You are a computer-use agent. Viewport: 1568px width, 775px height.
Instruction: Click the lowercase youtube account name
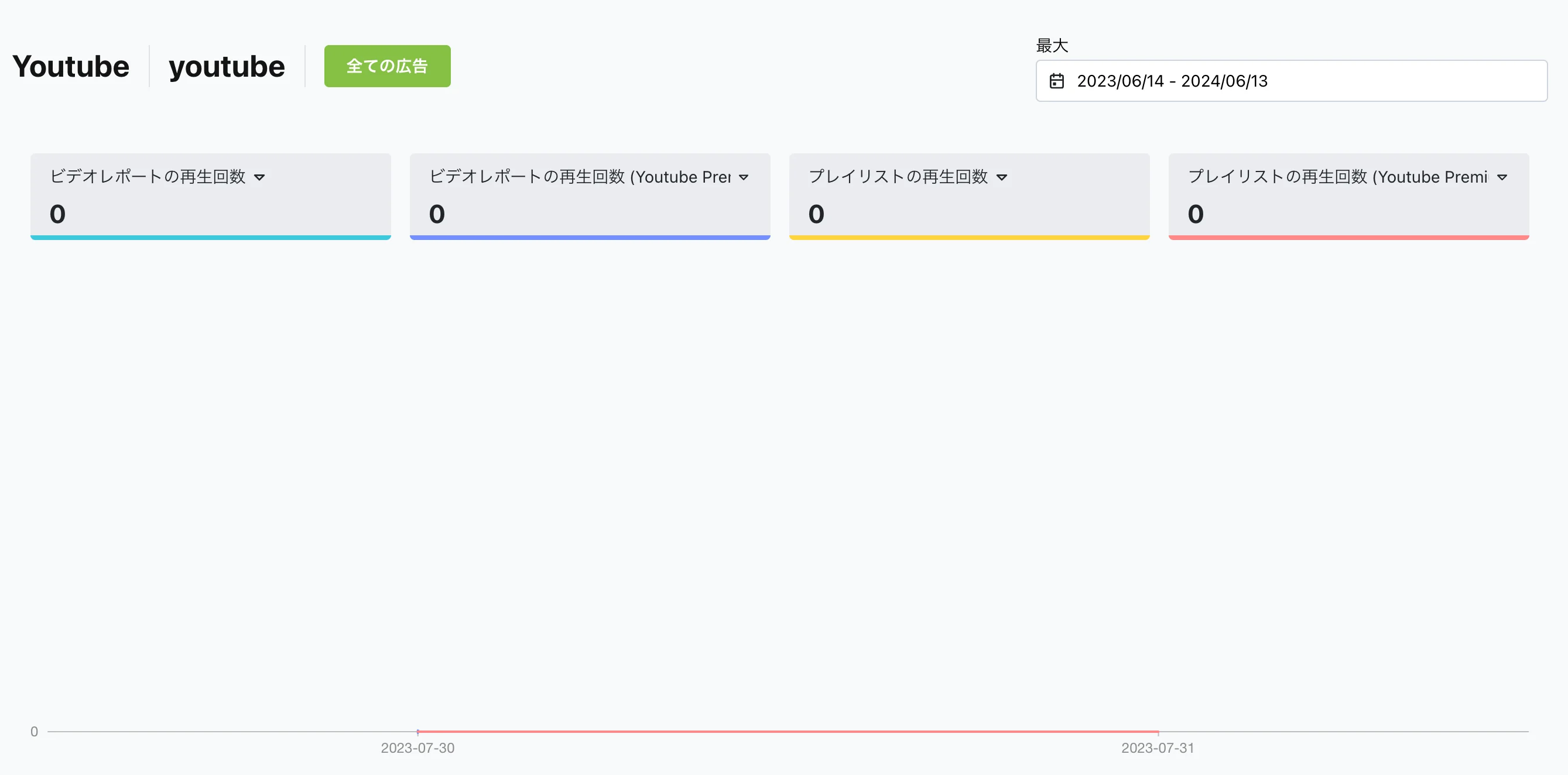click(227, 66)
